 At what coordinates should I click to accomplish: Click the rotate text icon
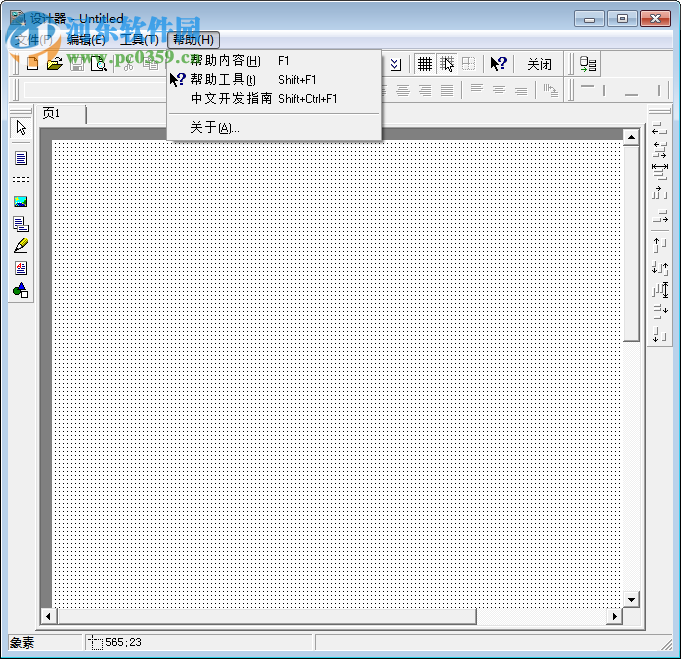pyautogui.click(x=551, y=90)
